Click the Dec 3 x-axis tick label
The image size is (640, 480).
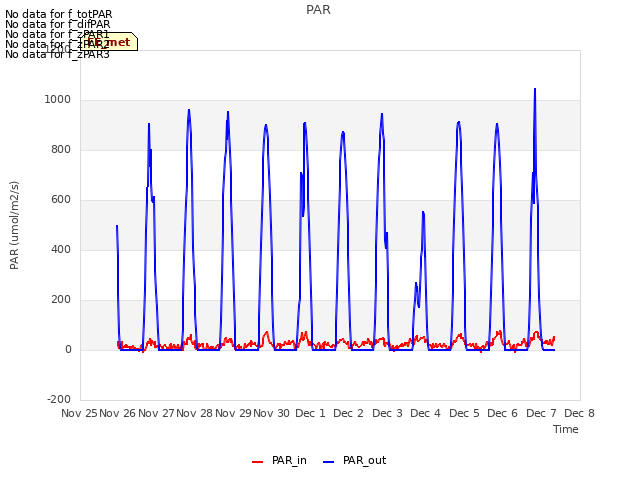click(387, 413)
